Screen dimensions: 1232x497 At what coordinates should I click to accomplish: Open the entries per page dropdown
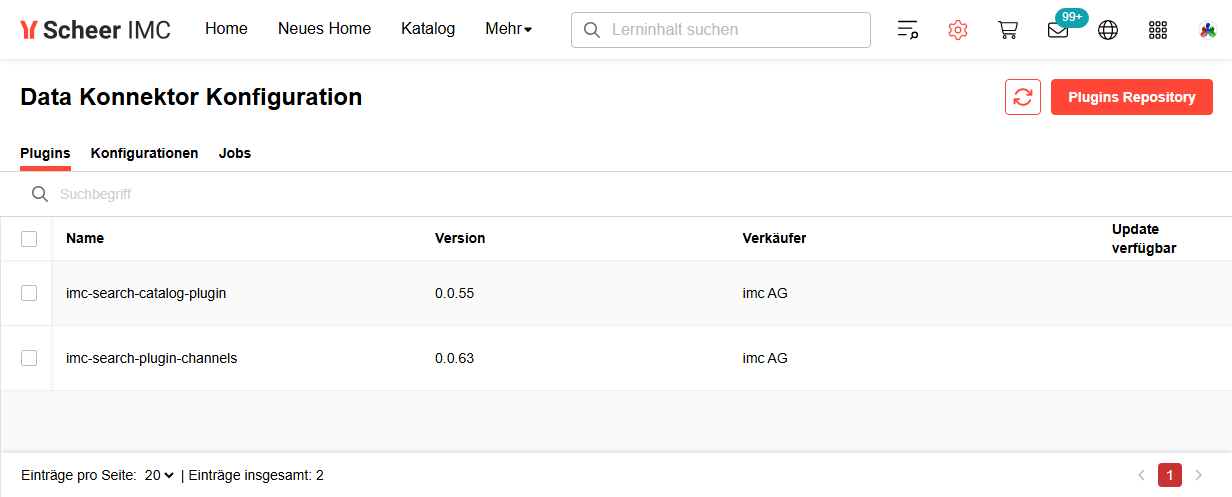pyautogui.click(x=159, y=475)
